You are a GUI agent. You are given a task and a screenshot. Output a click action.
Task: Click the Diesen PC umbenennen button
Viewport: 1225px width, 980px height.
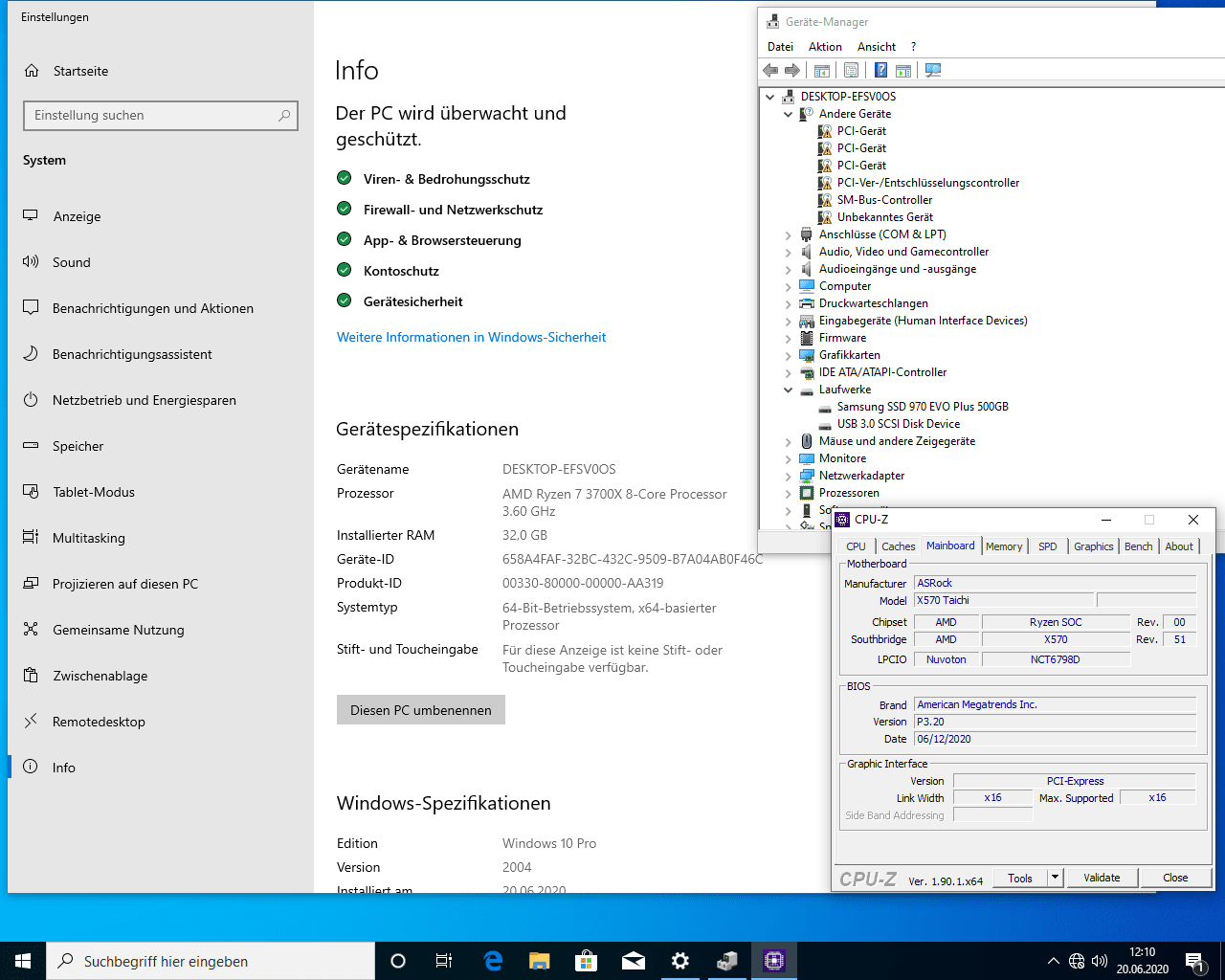421,710
